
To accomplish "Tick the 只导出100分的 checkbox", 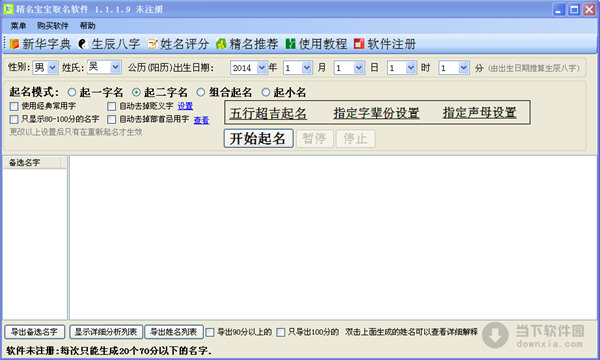I will point(280,332).
